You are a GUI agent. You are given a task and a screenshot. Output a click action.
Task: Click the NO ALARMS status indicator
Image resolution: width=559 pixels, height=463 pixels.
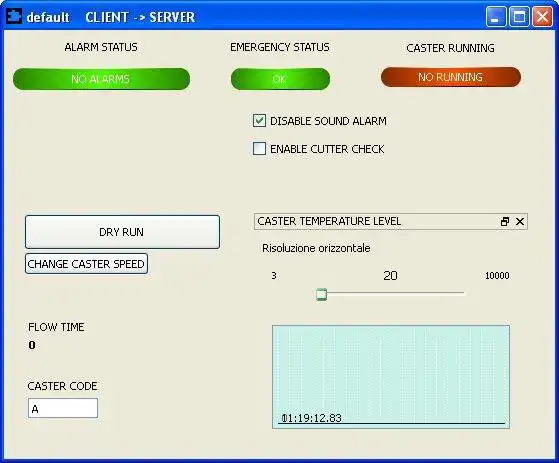[x=101, y=79]
